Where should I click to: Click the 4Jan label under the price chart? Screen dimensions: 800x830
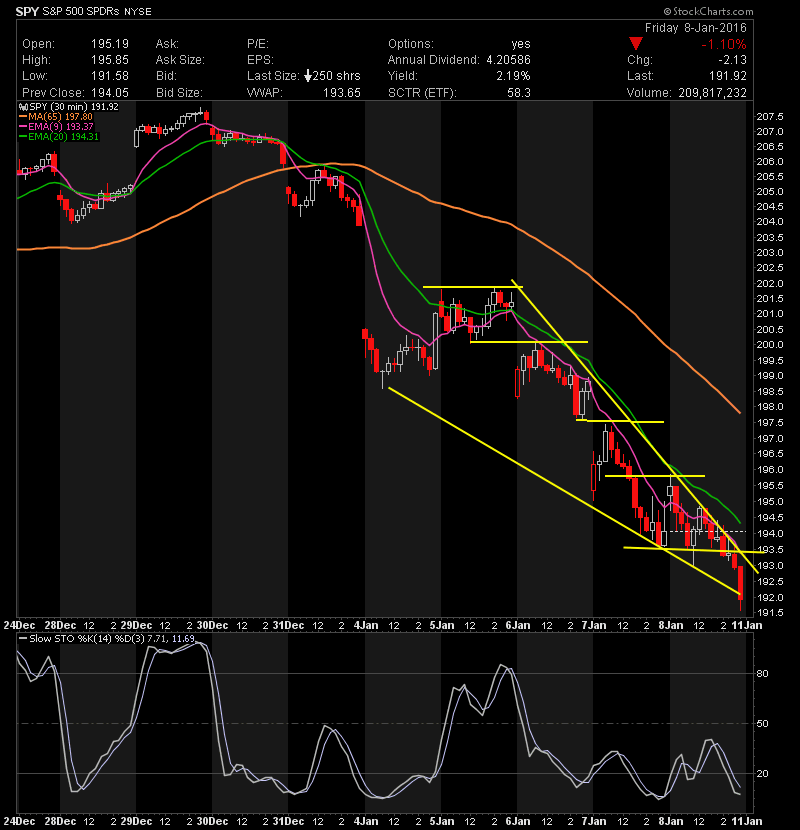coord(365,625)
